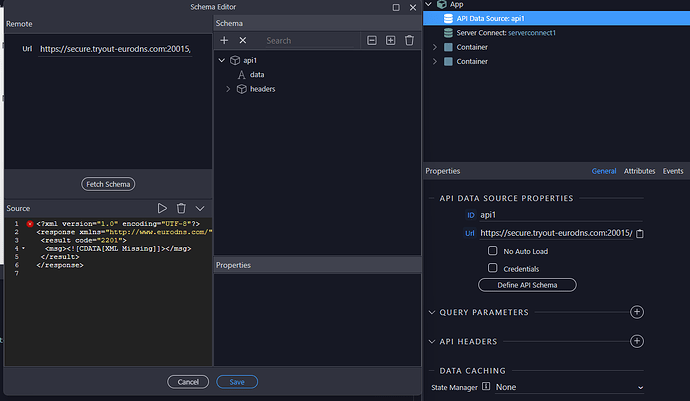Click the X icon beside schema search
Image resolution: width=690 pixels, height=401 pixels.
pos(242,40)
